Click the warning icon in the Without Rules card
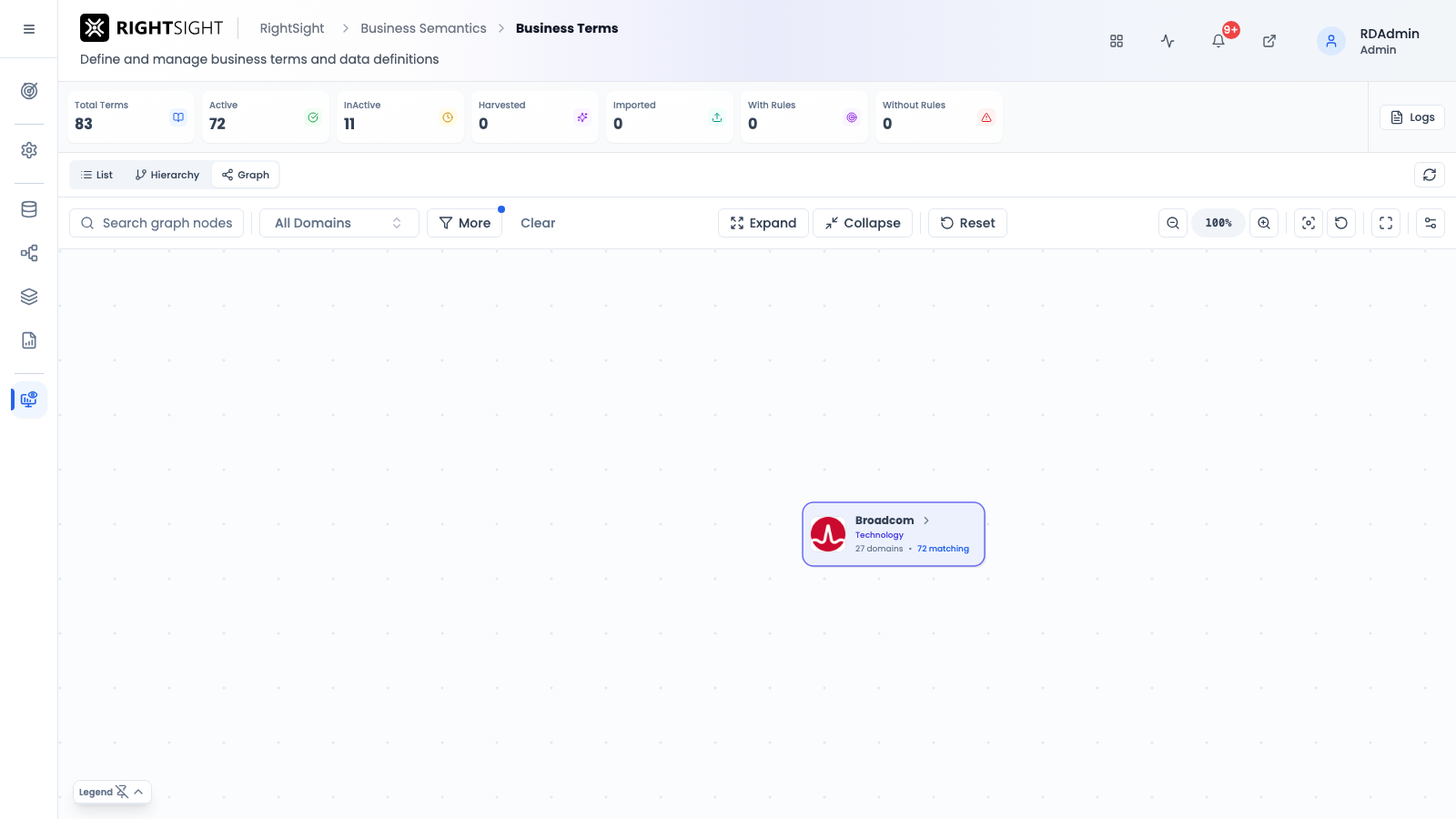The width and height of the screenshot is (1456, 819). (986, 117)
